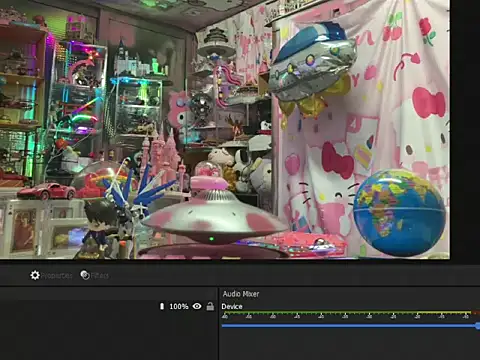This screenshot has width=480, height=360.
Task: Click the blue Device volume slider handle
Action: coord(478,326)
